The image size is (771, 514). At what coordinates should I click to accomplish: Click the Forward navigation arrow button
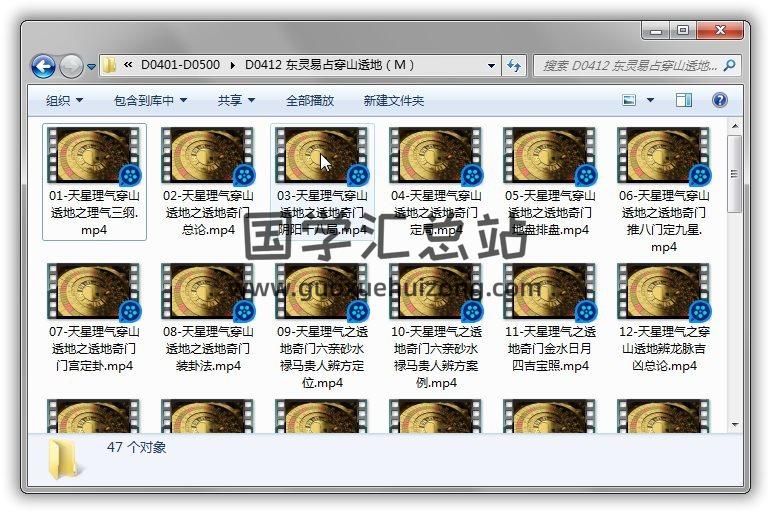[71, 66]
